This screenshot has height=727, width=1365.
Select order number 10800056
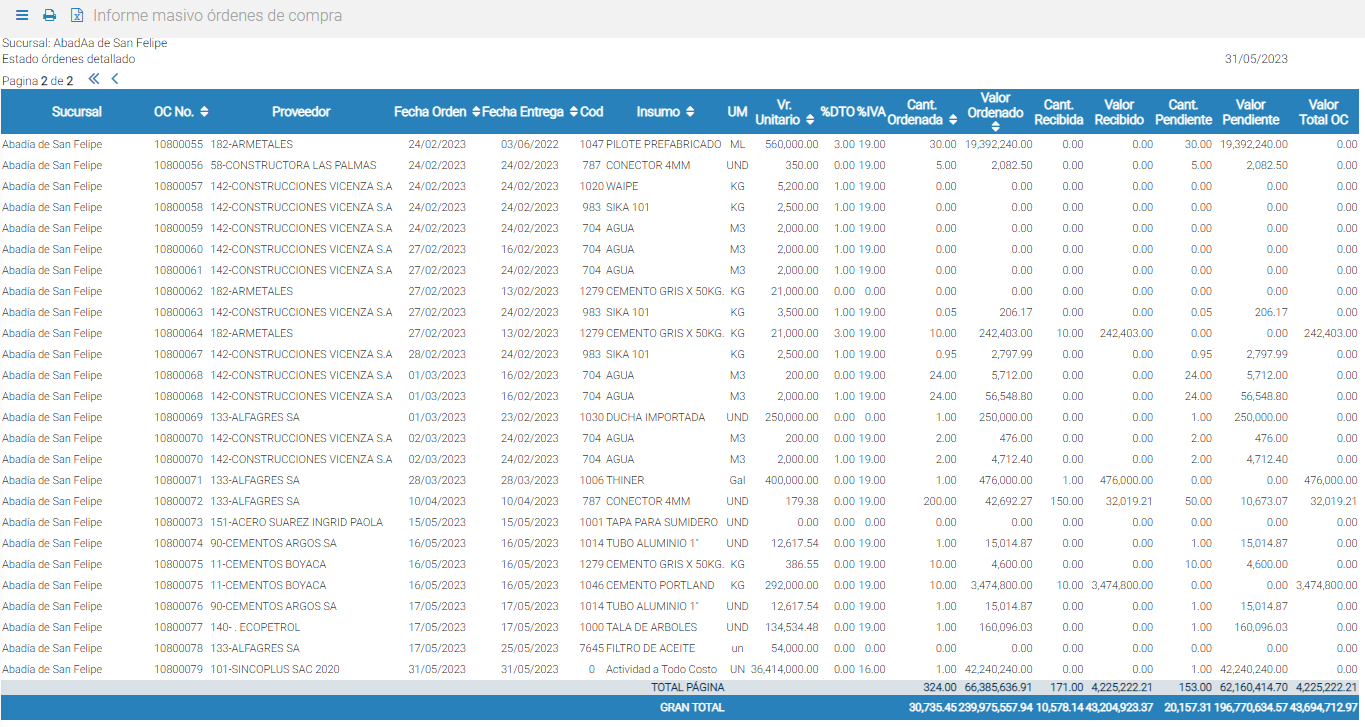(178, 165)
